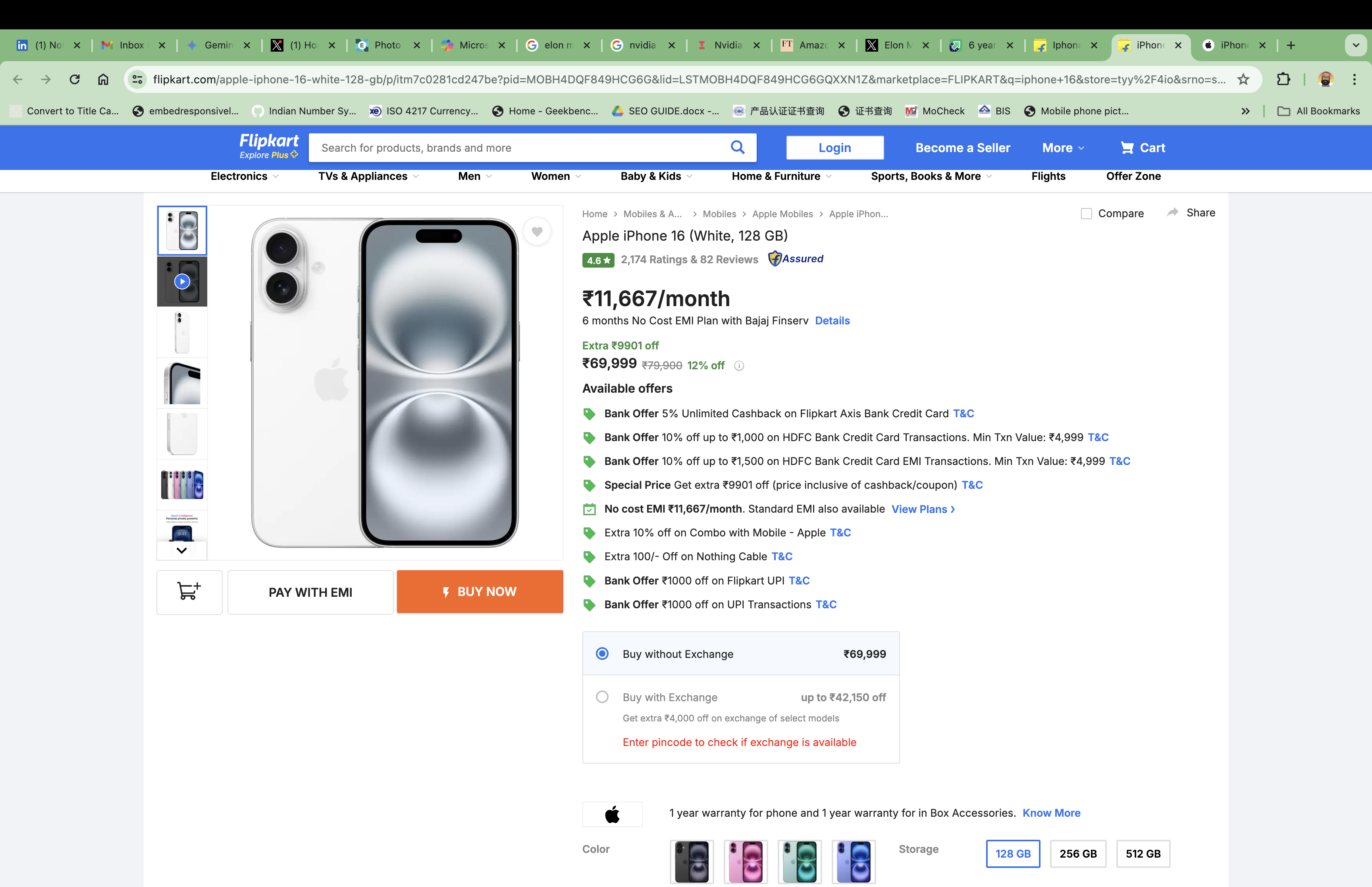Open the More dropdown in the header

click(1062, 147)
